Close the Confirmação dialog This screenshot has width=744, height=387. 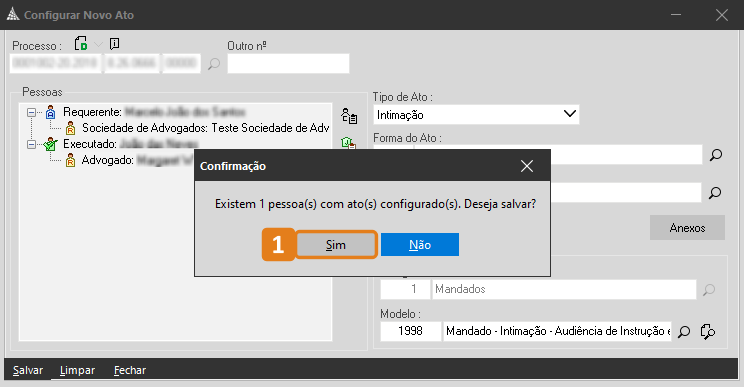tap(527, 166)
